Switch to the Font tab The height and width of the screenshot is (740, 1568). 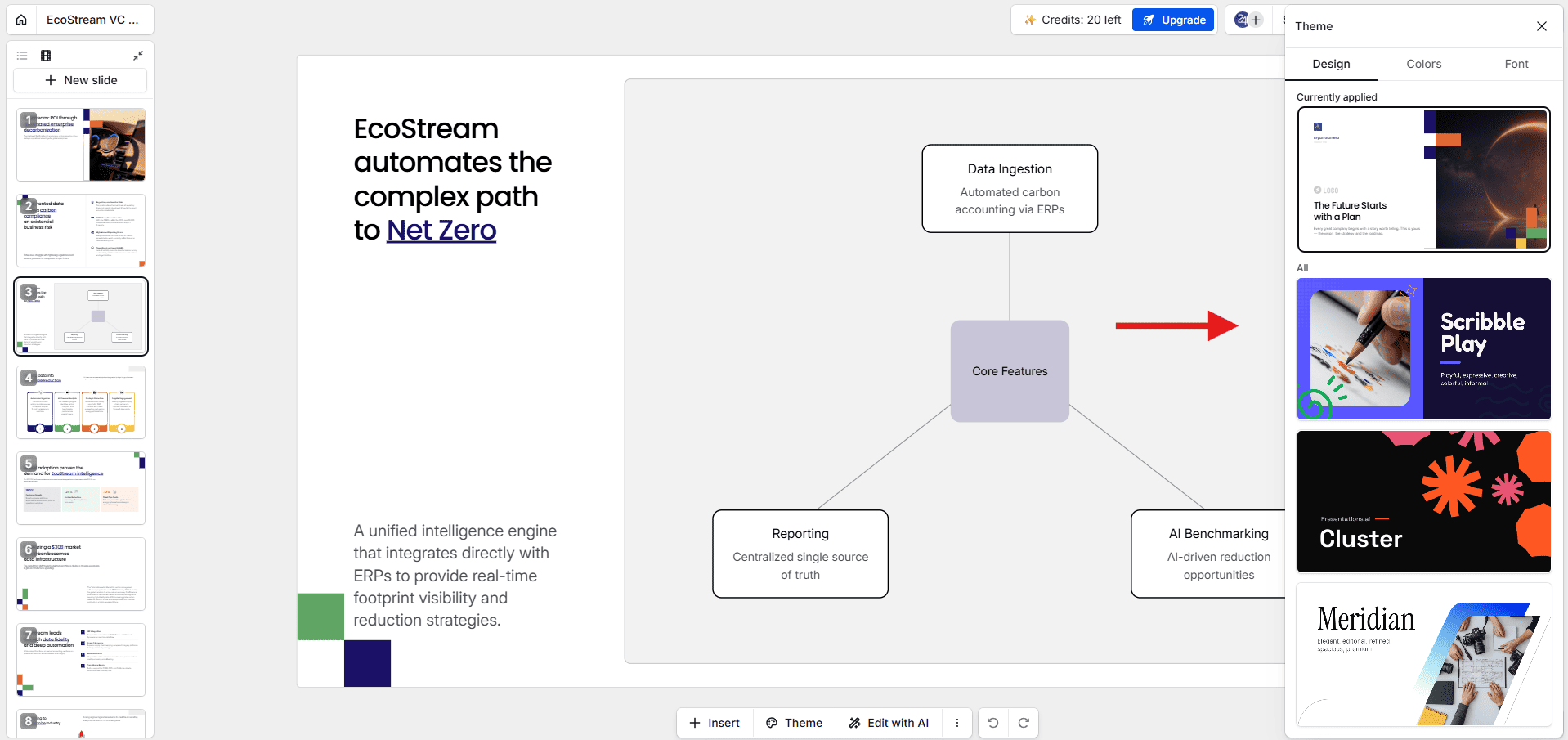[x=1516, y=64]
